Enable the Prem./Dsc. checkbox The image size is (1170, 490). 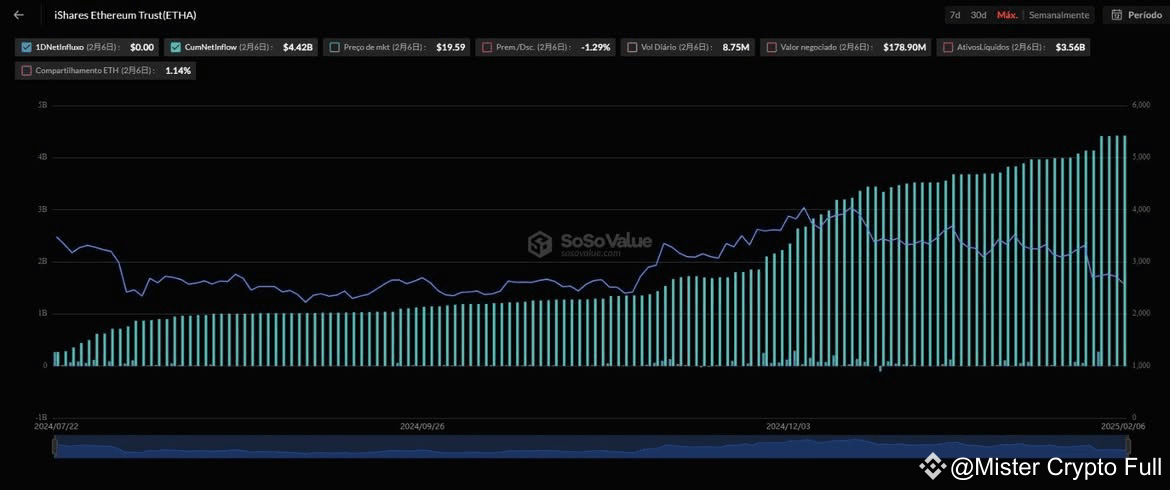pos(487,47)
